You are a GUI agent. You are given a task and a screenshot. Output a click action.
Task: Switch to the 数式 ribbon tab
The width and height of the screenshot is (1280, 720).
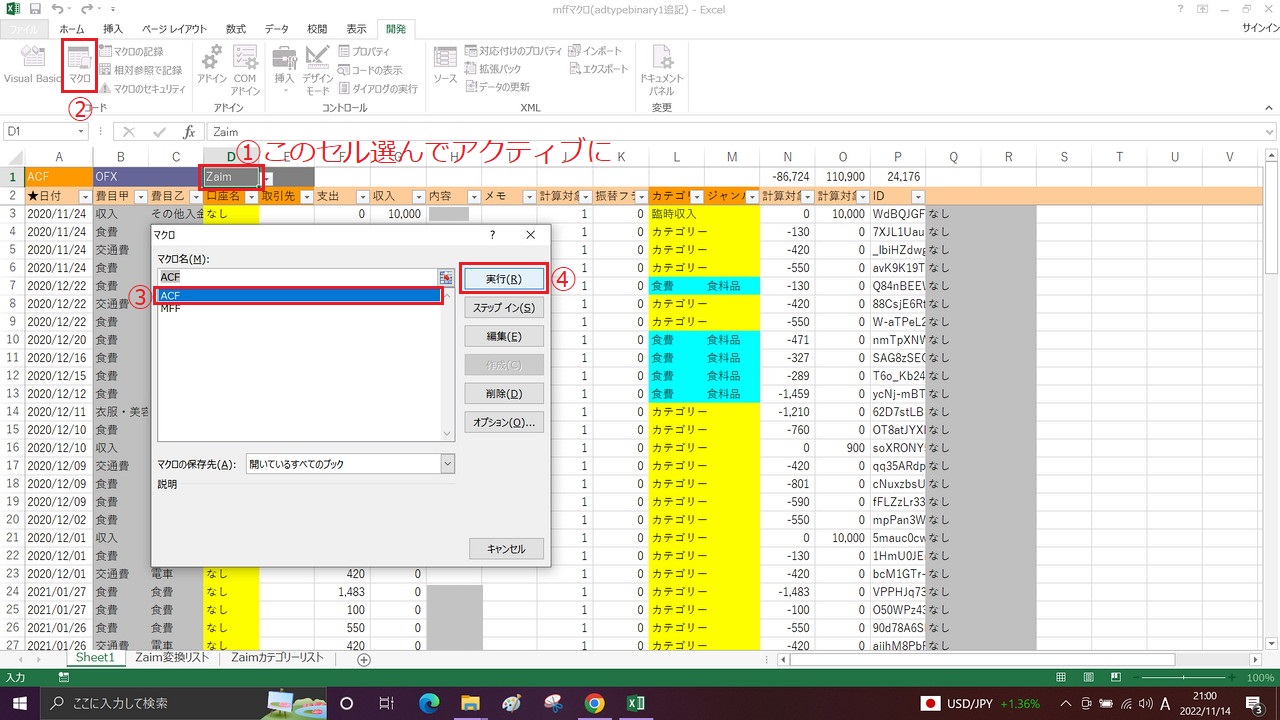[x=236, y=29]
